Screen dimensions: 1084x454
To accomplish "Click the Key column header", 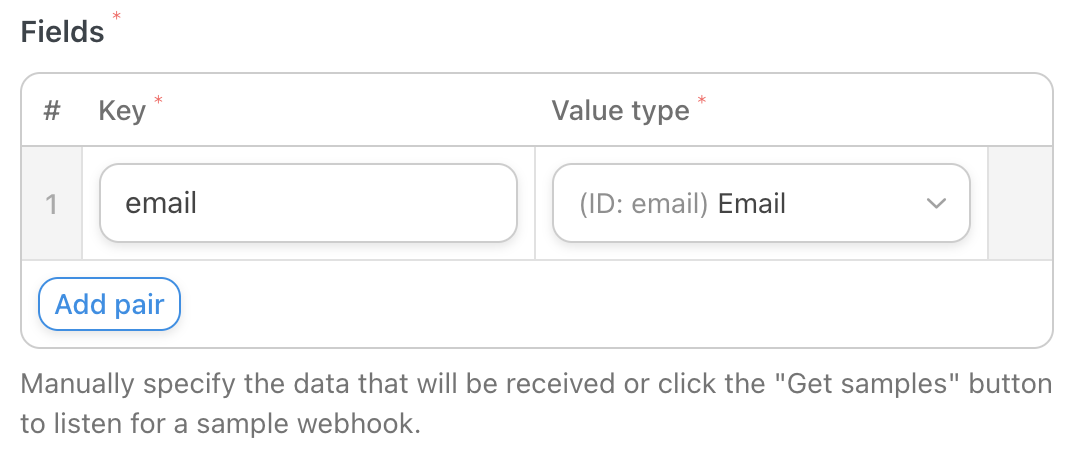I will point(122,110).
